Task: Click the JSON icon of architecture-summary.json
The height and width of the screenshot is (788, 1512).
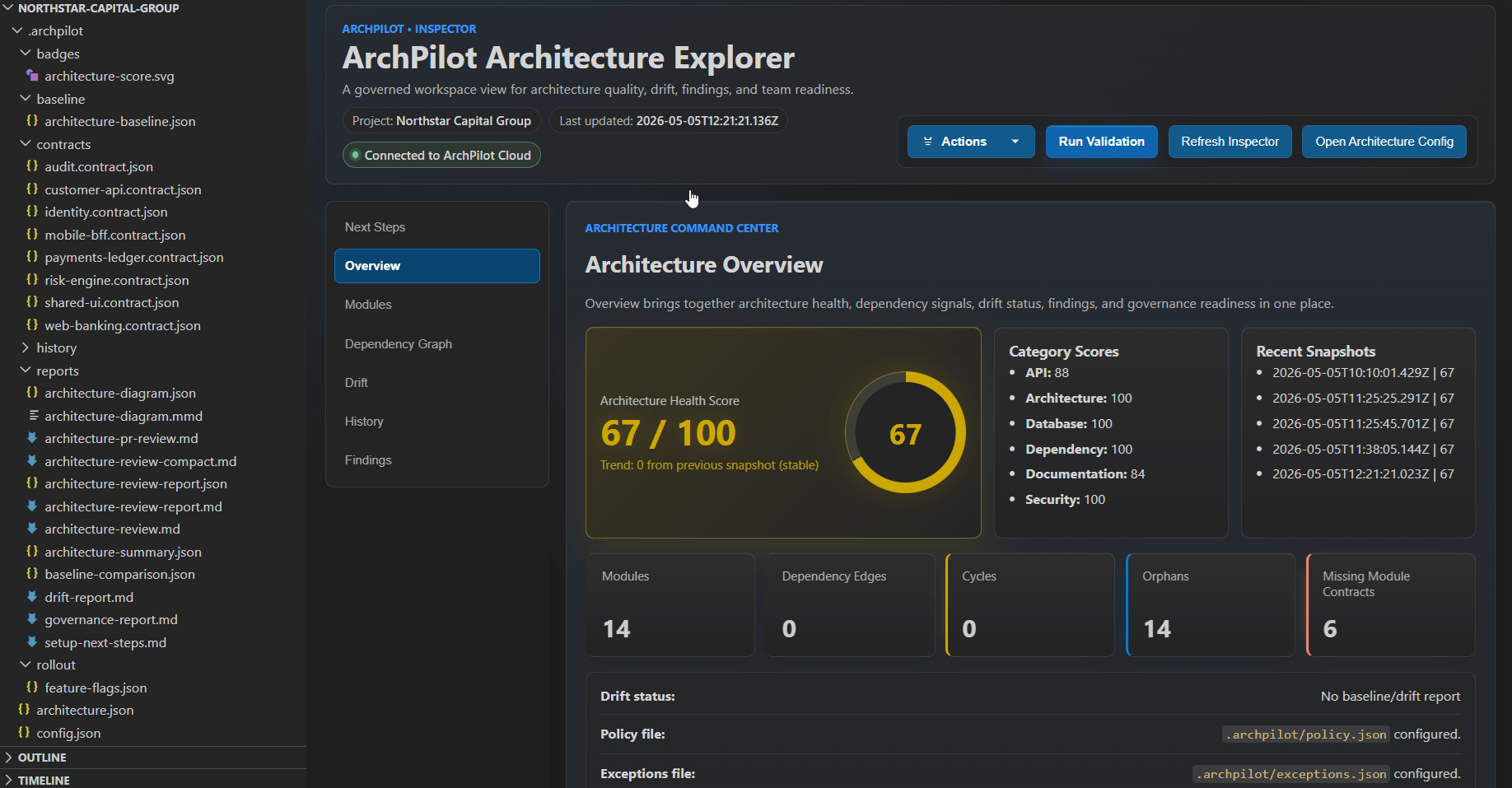Action: click(32, 552)
